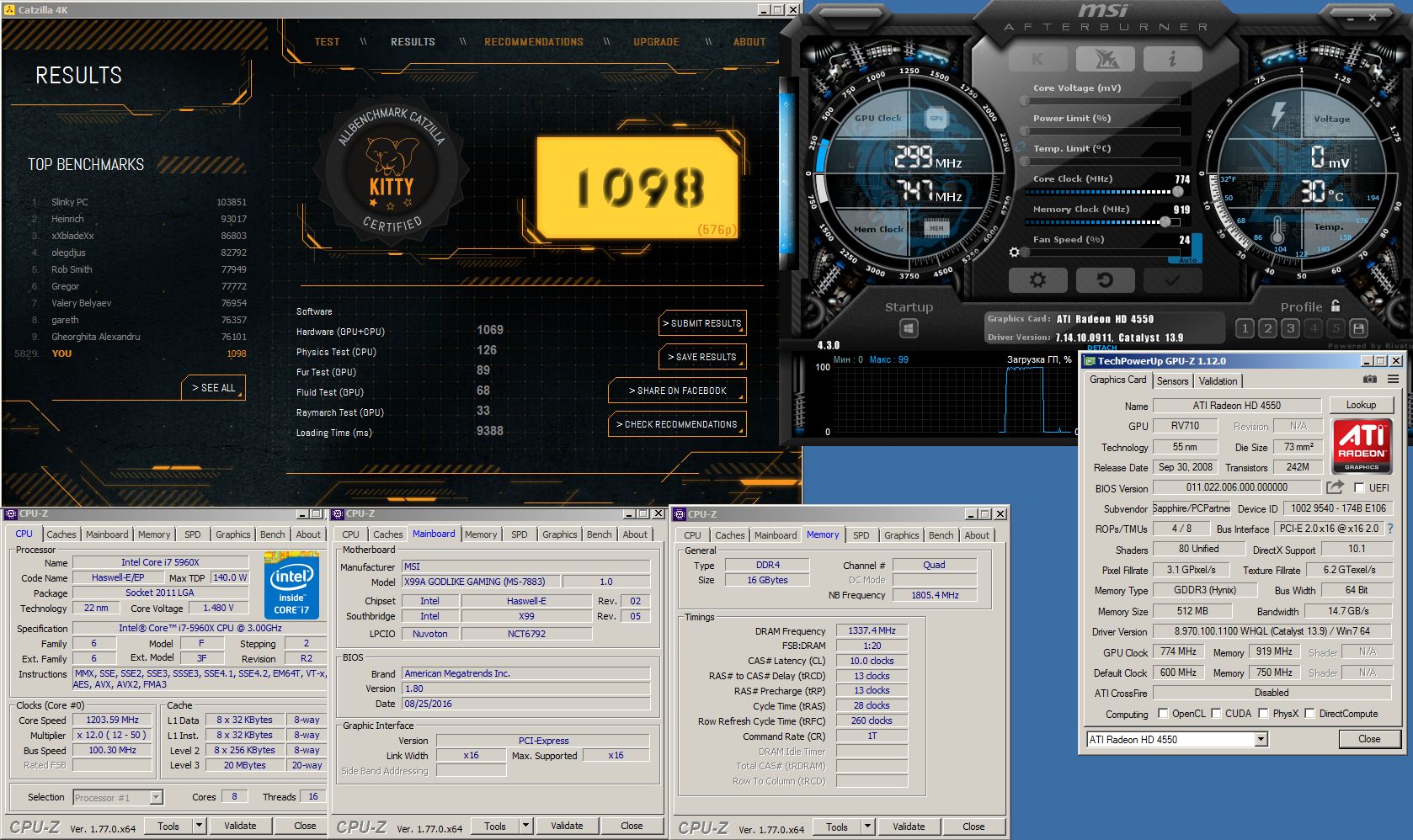Viewport: 1413px width, 840px height.
Task: Open the ATI Radeon HD 4550 dropdown in GPU-Z
Action: (x=1261, y=739)
